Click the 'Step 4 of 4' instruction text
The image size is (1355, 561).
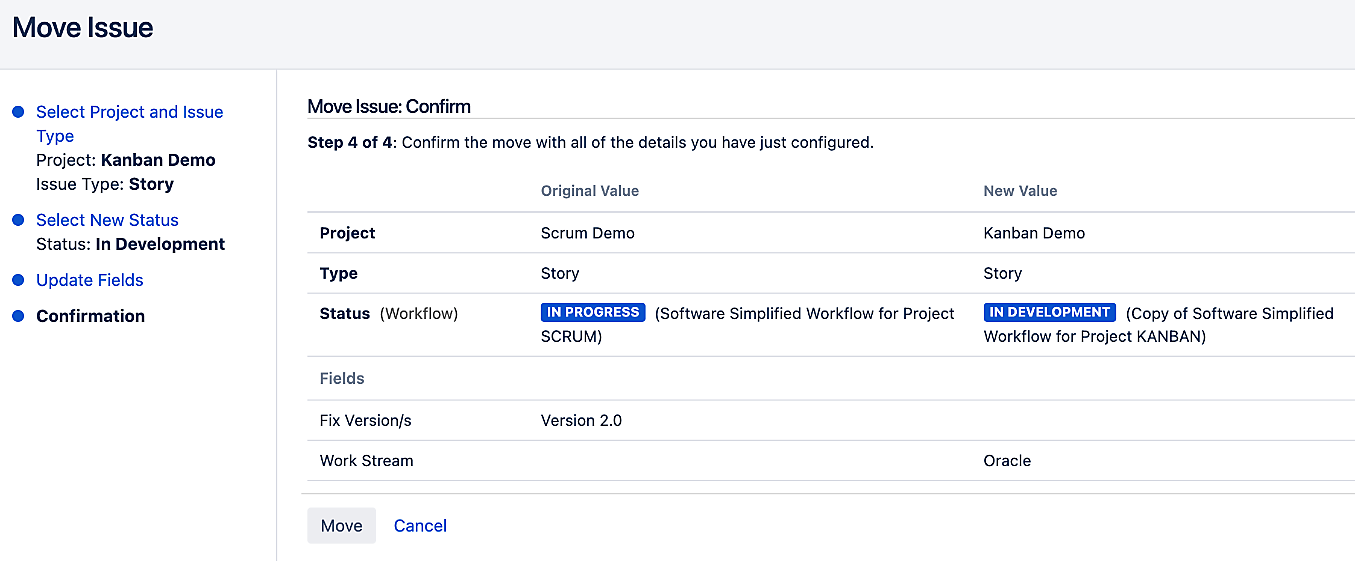[591, 143]
